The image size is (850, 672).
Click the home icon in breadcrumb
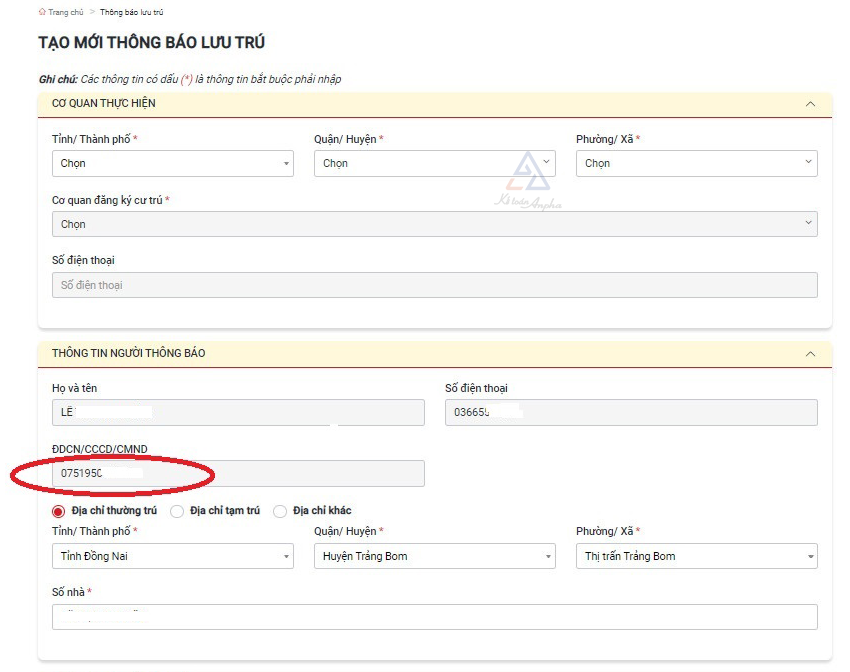point(42,12)
